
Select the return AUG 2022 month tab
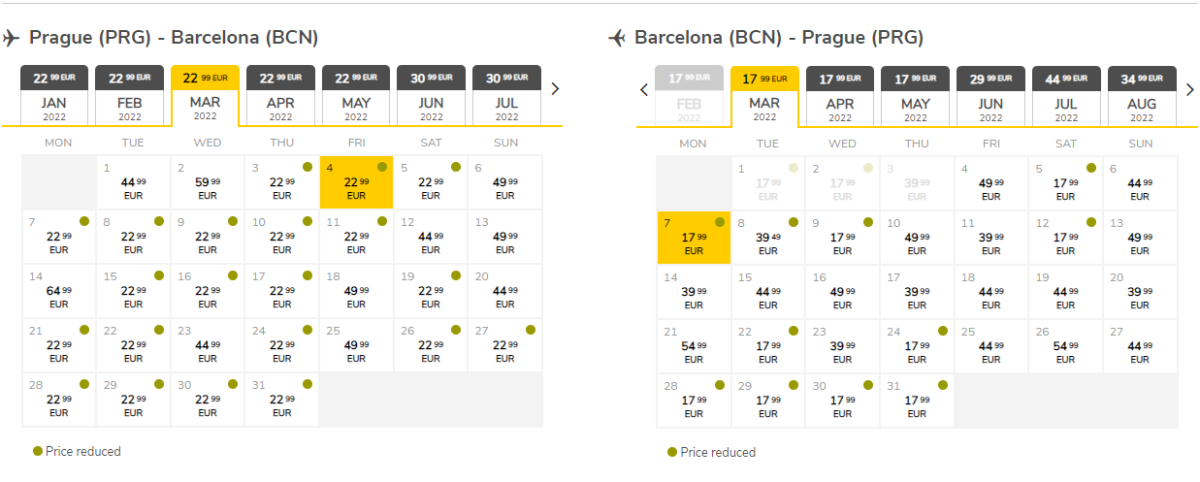[x=1141, y=97]
